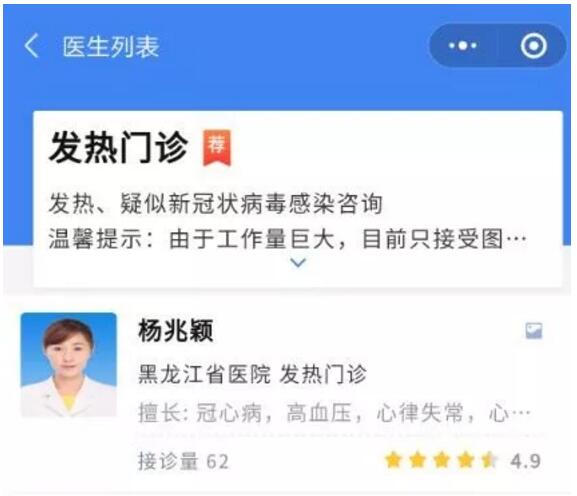Screen dimensions: 577x496
Task: Click 发热、疑似新冠状病毒感染咨询 description line
Action: tap(216, 203)
